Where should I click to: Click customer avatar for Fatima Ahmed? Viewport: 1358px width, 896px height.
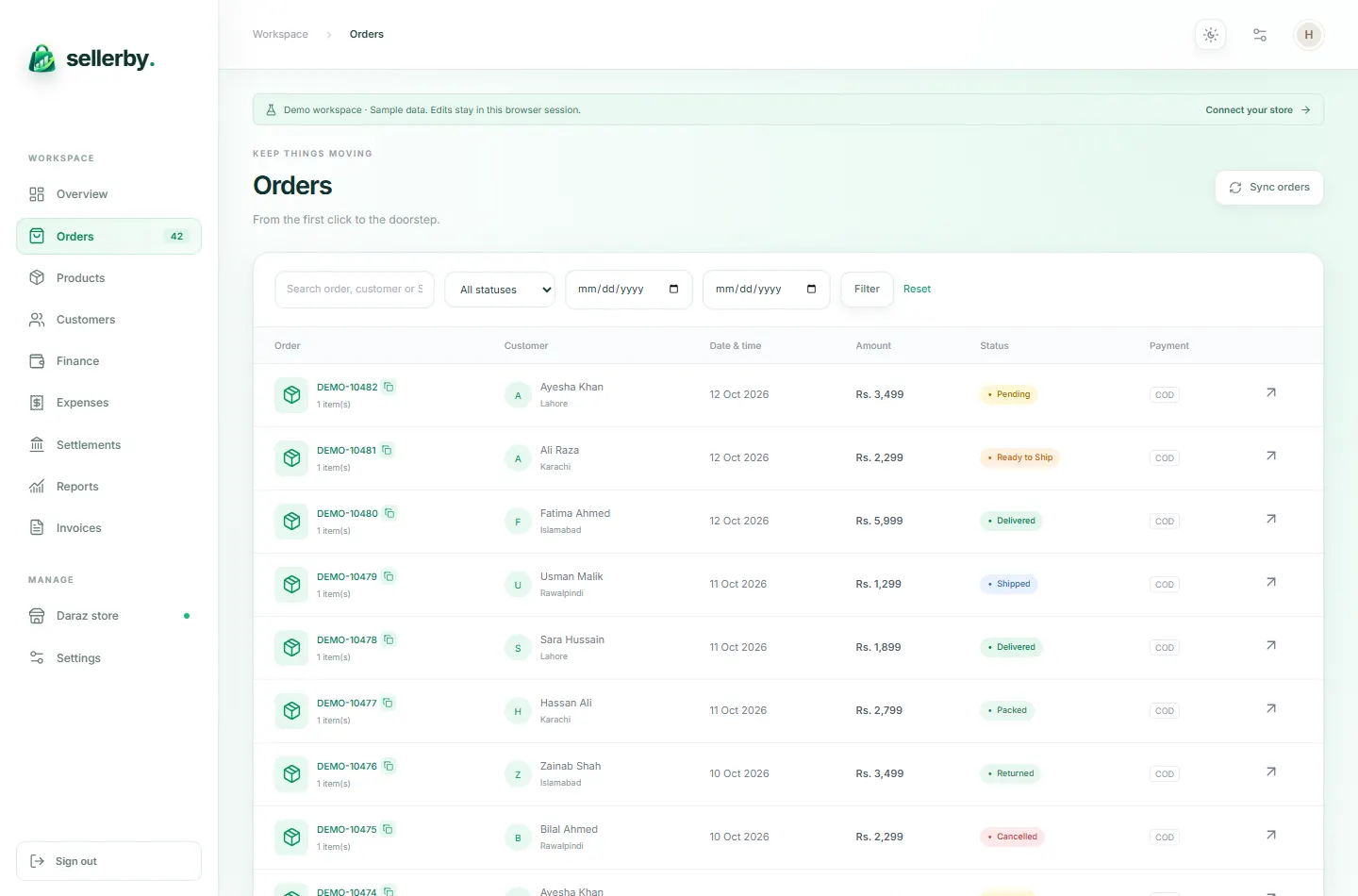(518, 522)
